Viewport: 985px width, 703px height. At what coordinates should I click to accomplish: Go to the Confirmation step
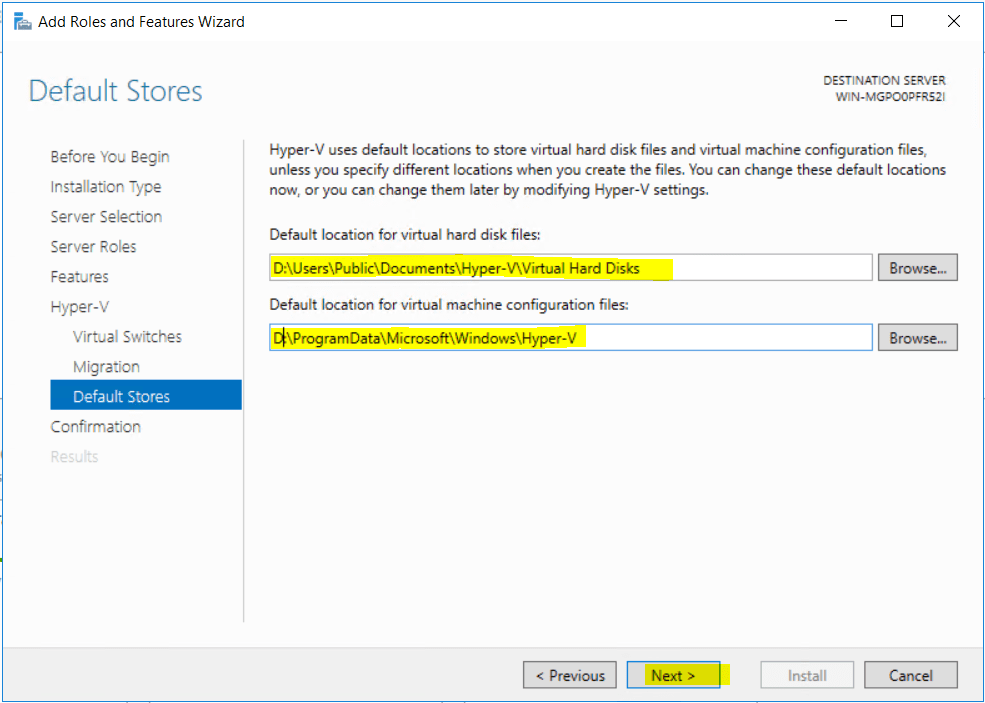96,427
